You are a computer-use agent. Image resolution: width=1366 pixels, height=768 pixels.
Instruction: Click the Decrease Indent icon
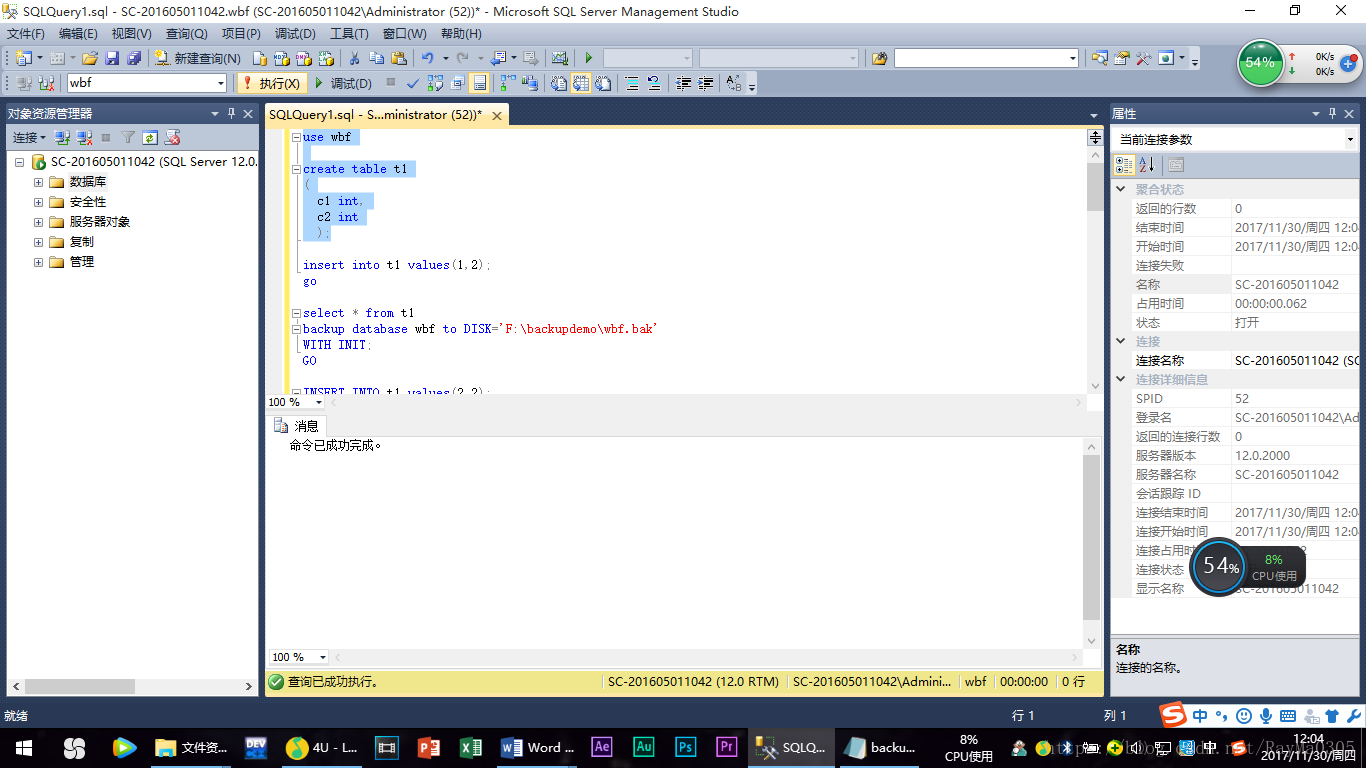coord(684,83)
